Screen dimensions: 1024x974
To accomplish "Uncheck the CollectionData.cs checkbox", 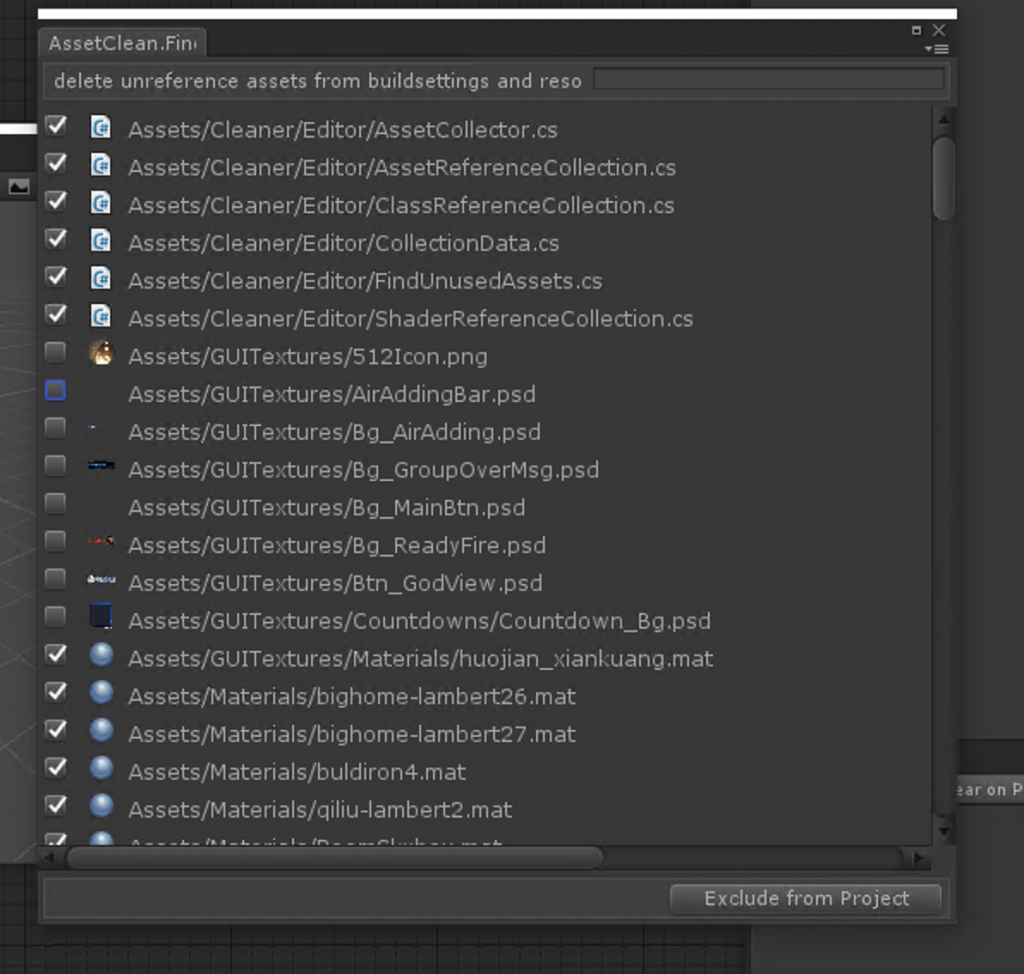I will (56, 239).
